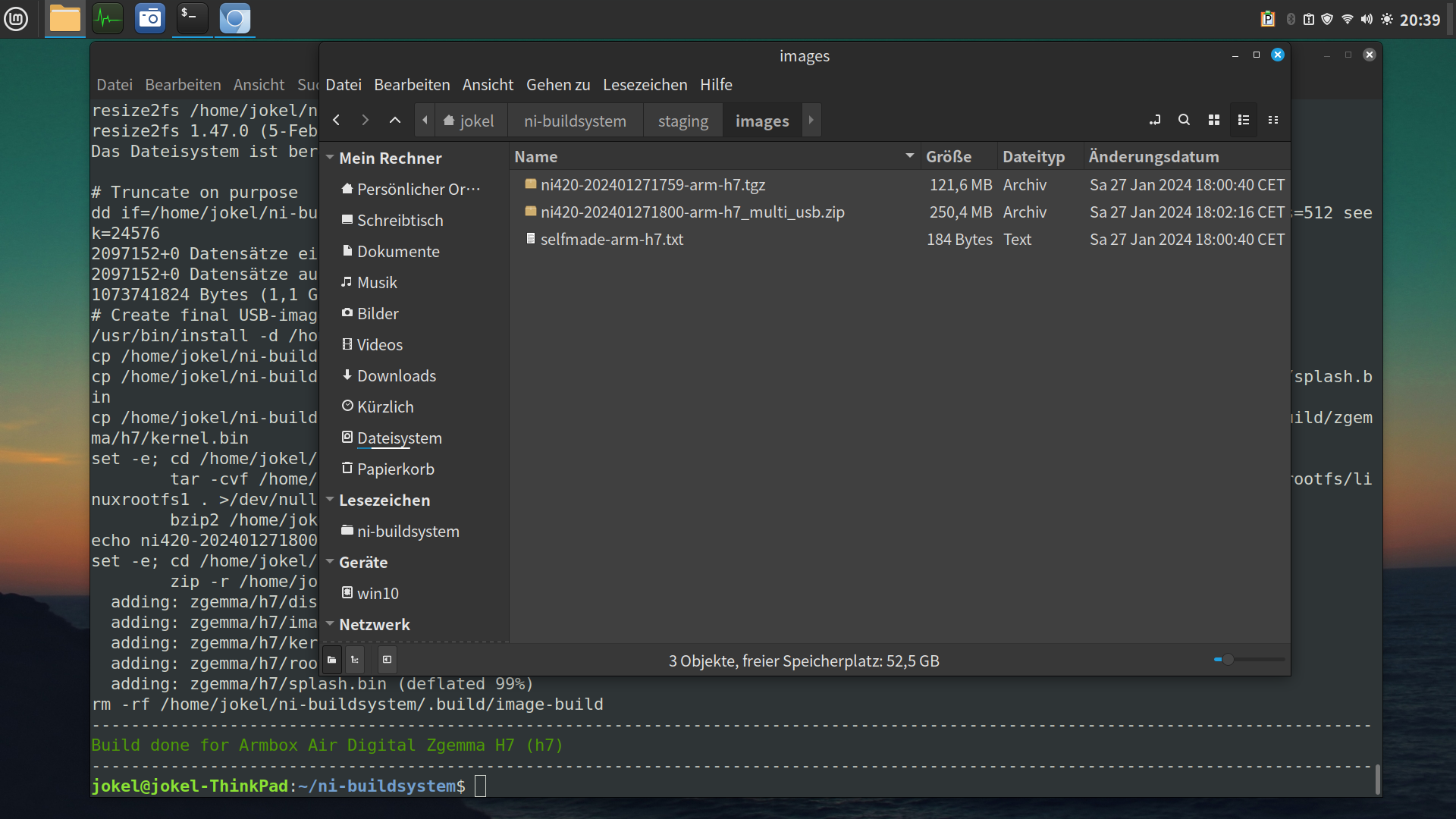Select the selfmade-arm-h7.txt file
Screen dimensions: 1456x819
point(611,240)
